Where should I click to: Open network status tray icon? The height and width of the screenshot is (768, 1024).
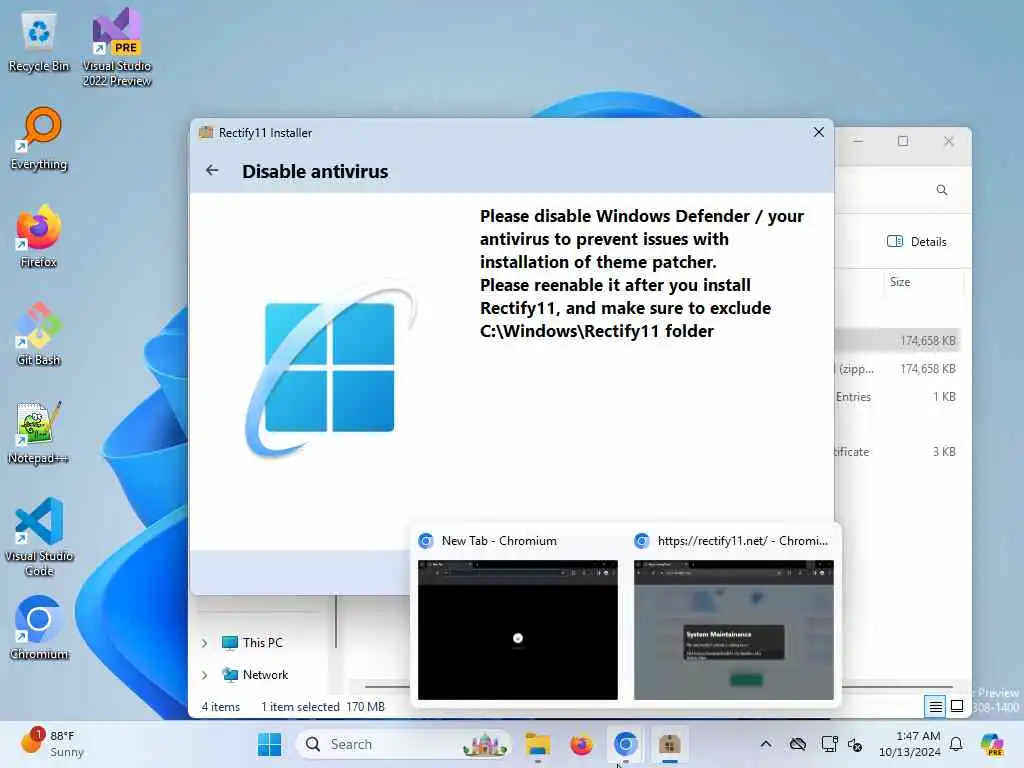[x=829, y=744]
